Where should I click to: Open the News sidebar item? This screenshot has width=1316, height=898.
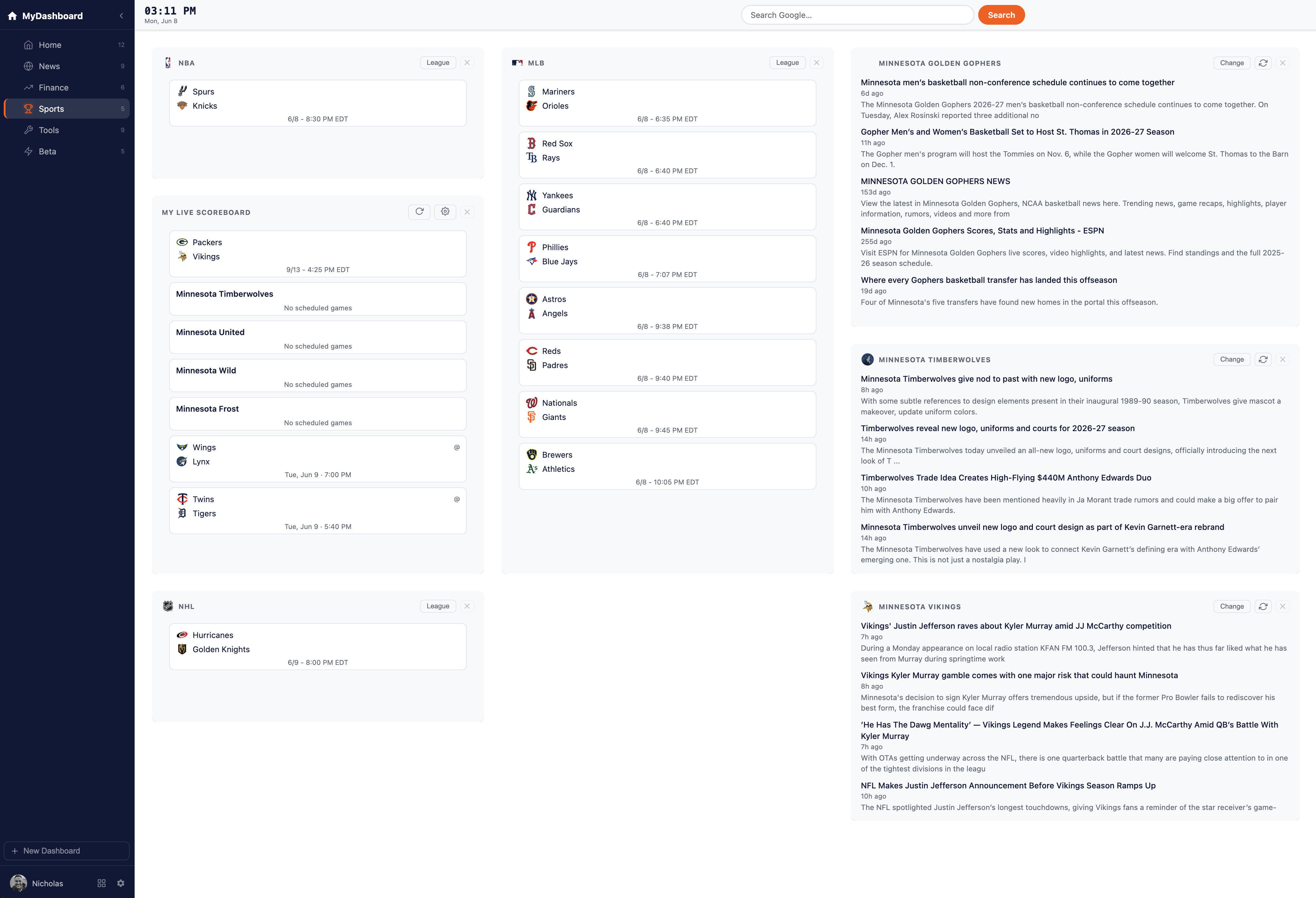coord(67,66)
